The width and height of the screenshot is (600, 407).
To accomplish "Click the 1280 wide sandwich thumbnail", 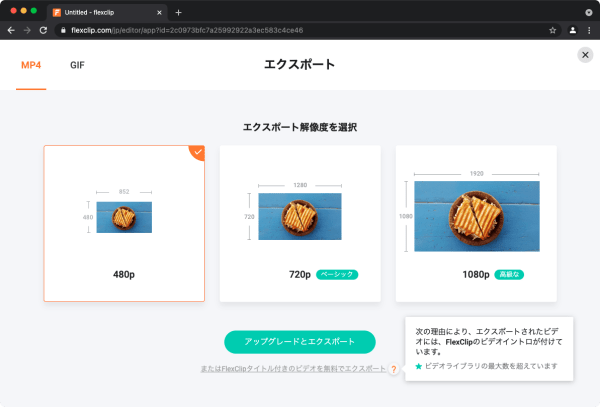I will click(300, 217).
